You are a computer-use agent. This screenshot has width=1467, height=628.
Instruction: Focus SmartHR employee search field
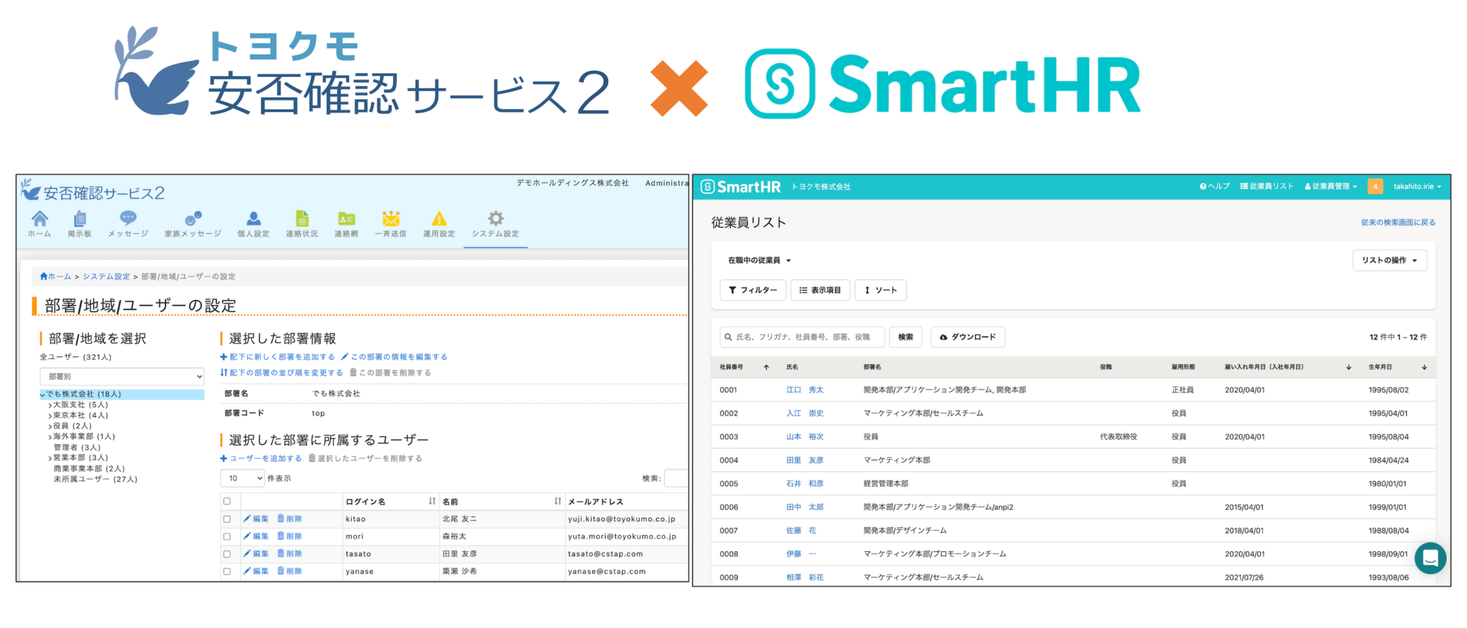point(802,337)
